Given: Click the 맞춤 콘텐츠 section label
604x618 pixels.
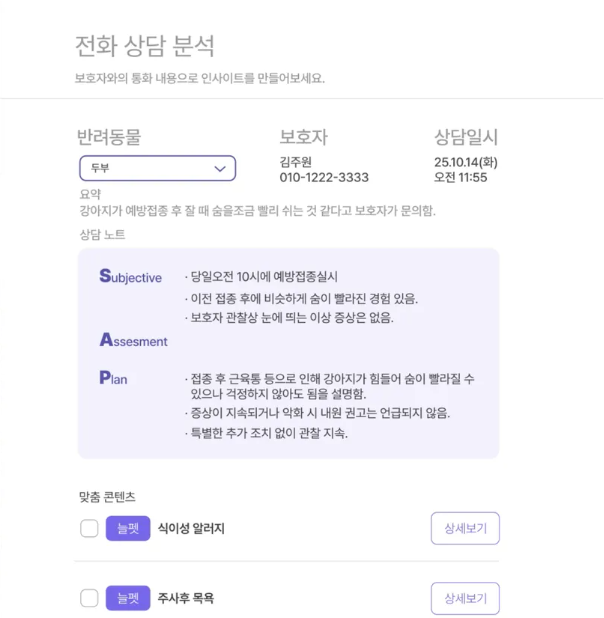Looking at the screenshot, I should click(107, 496).
